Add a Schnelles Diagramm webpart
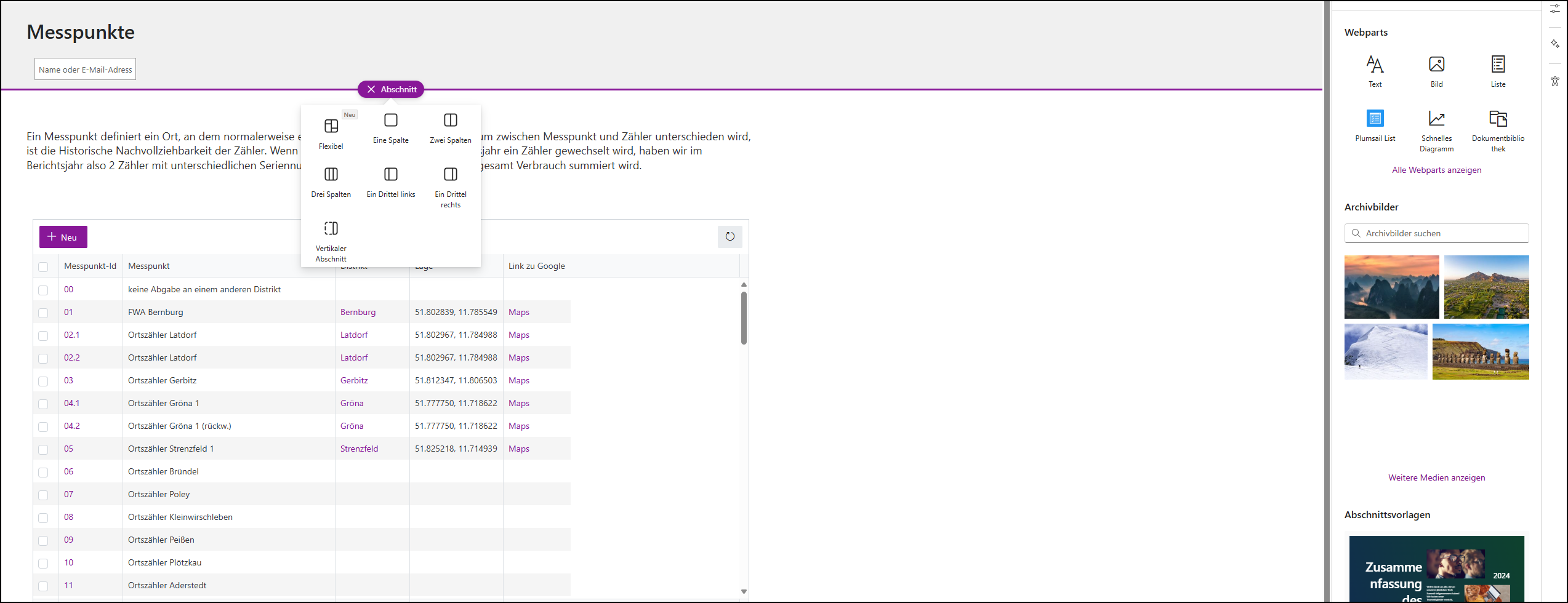Screen dimensions: 1568x603 click(x=1436, y=129)
